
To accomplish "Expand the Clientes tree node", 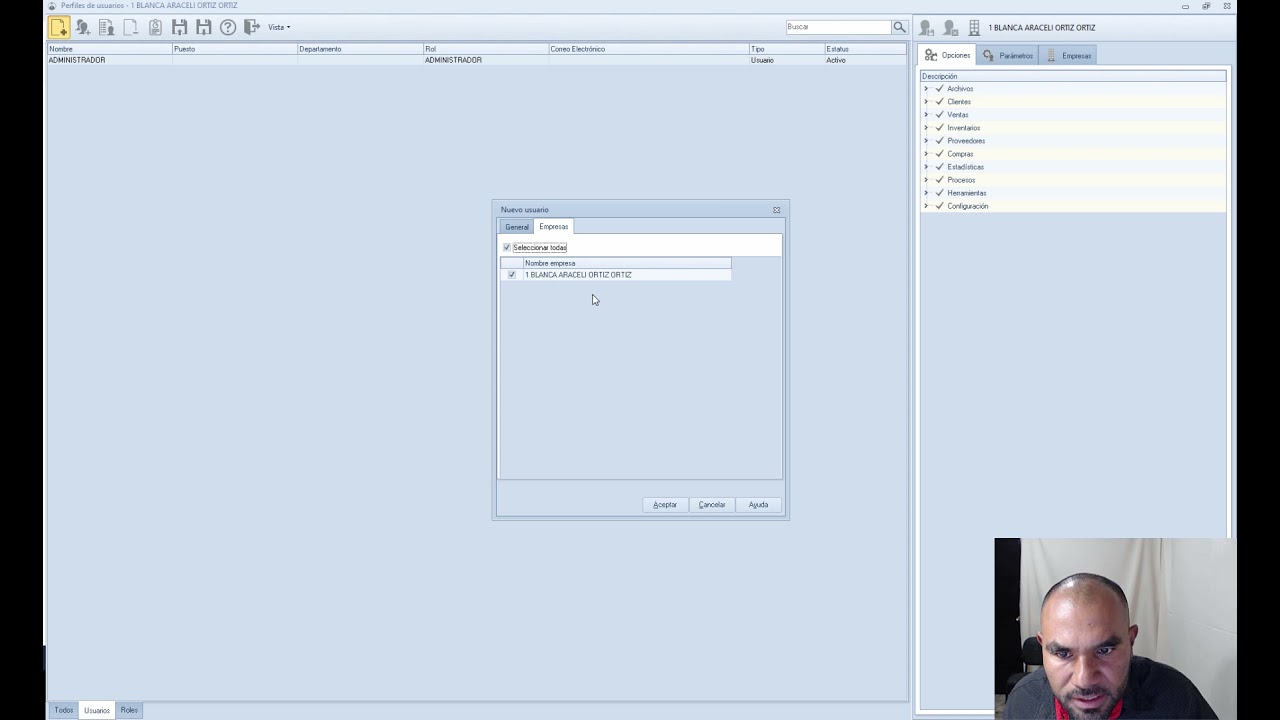I will pos(926,102).
